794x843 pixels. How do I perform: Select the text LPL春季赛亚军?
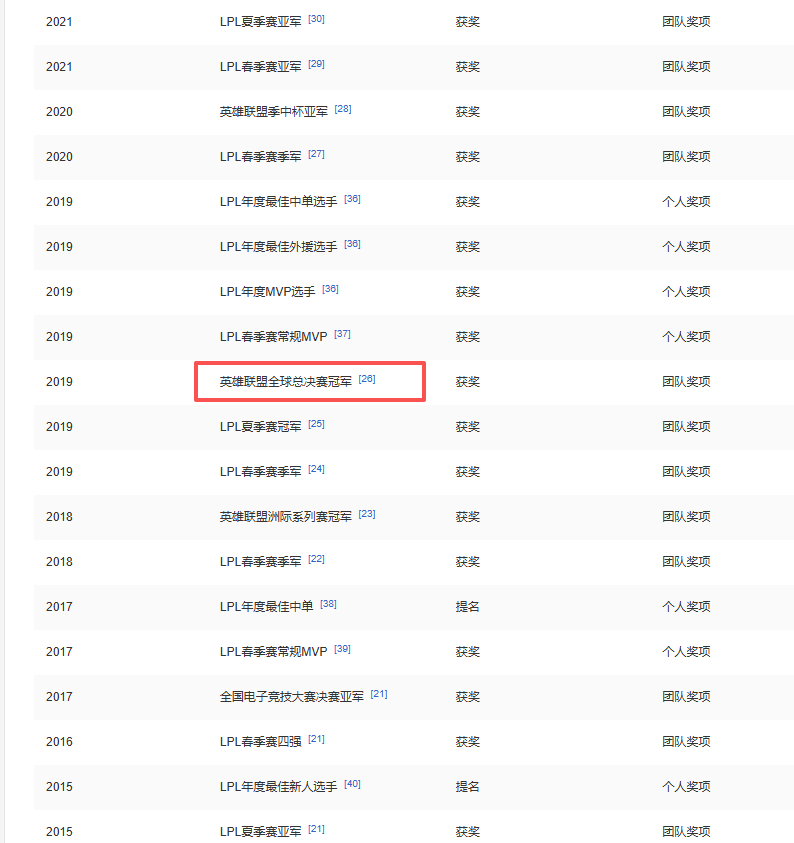click(x=261, y=67)
